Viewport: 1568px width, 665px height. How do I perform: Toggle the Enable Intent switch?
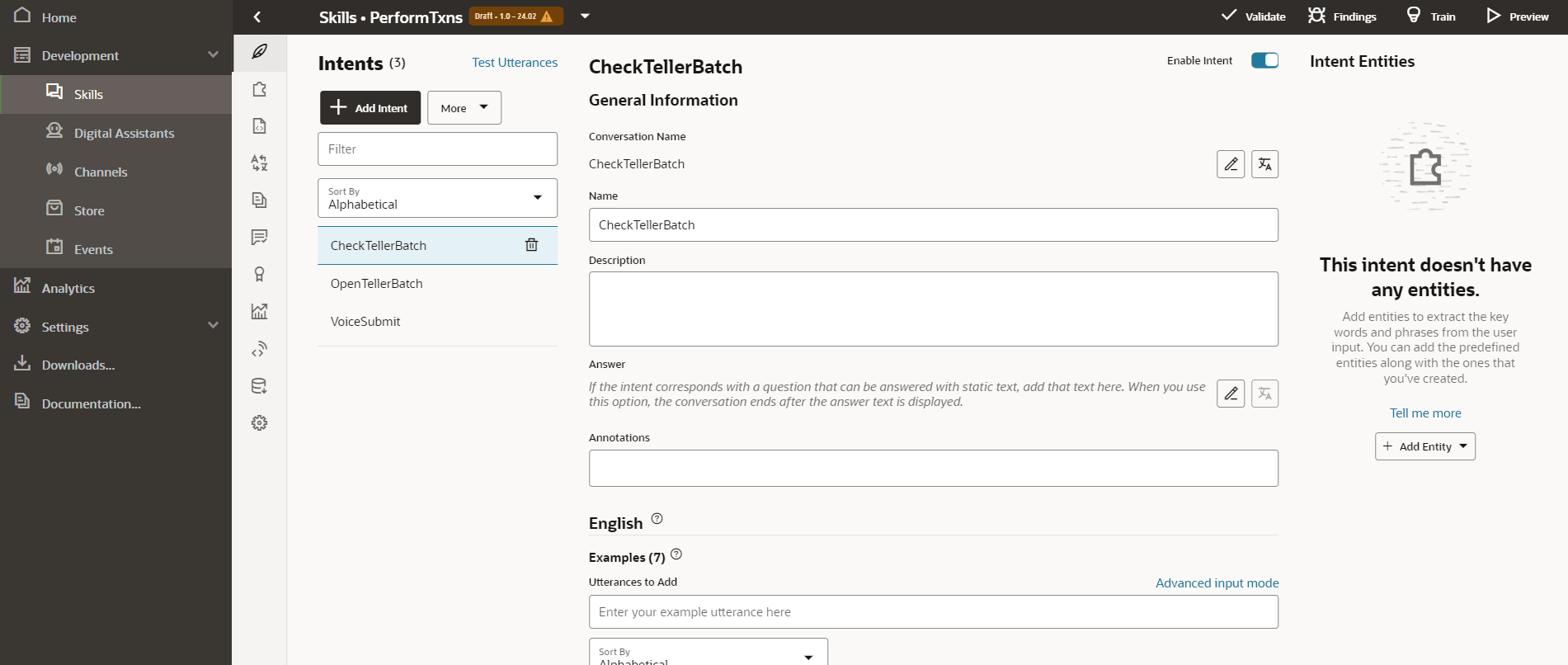coord(1264,60)
